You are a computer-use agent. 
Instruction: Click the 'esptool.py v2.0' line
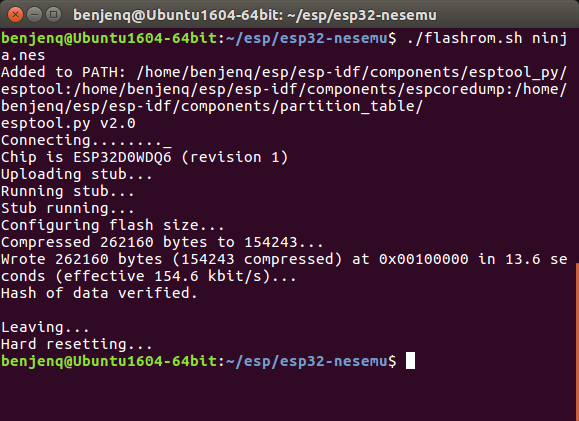tap(68, 123)
